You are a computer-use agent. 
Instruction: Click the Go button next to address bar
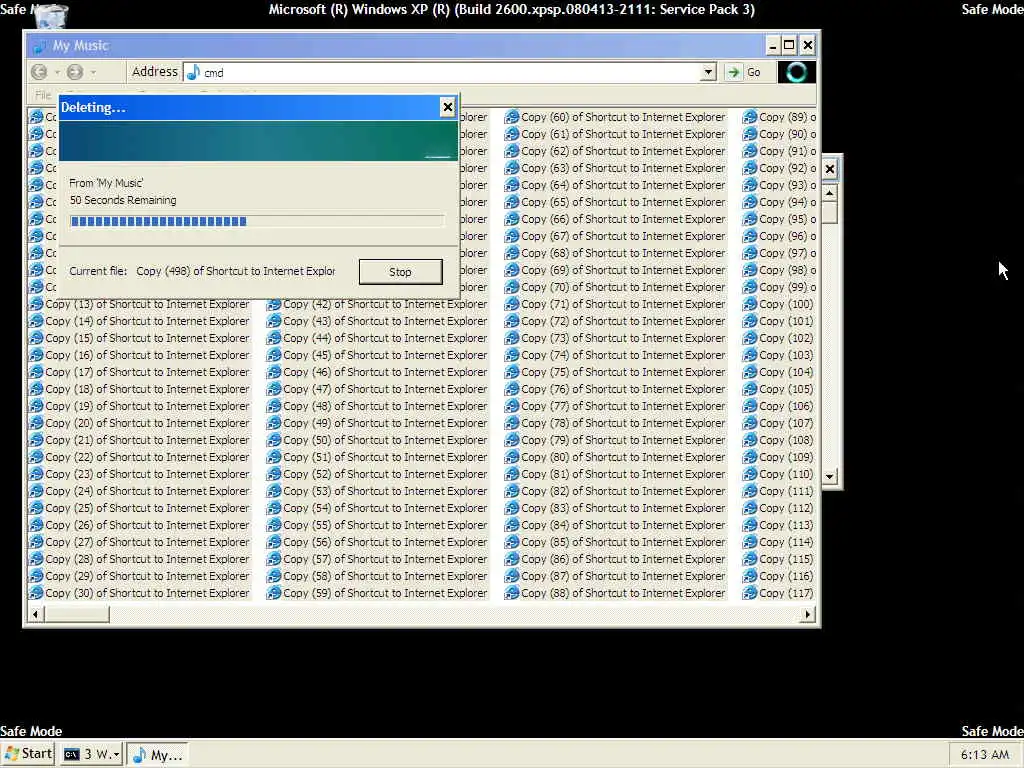click(x=745, y=72)
